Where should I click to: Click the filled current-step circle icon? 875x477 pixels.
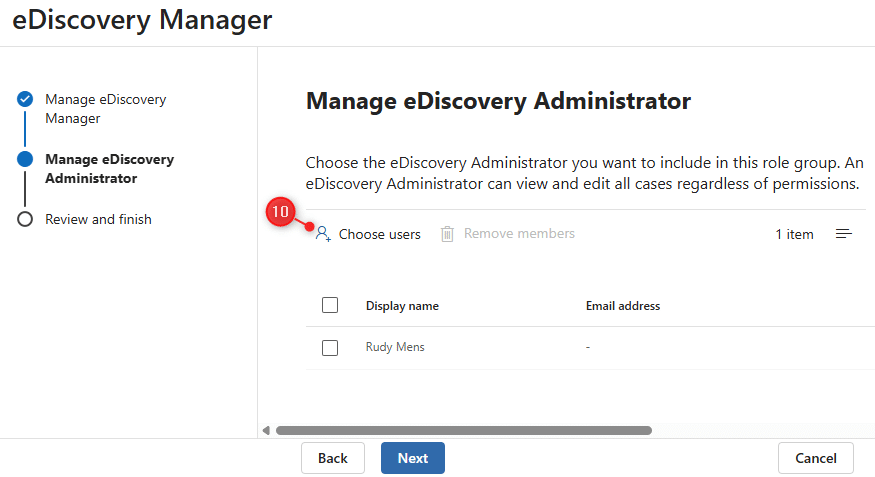[25, 159]
